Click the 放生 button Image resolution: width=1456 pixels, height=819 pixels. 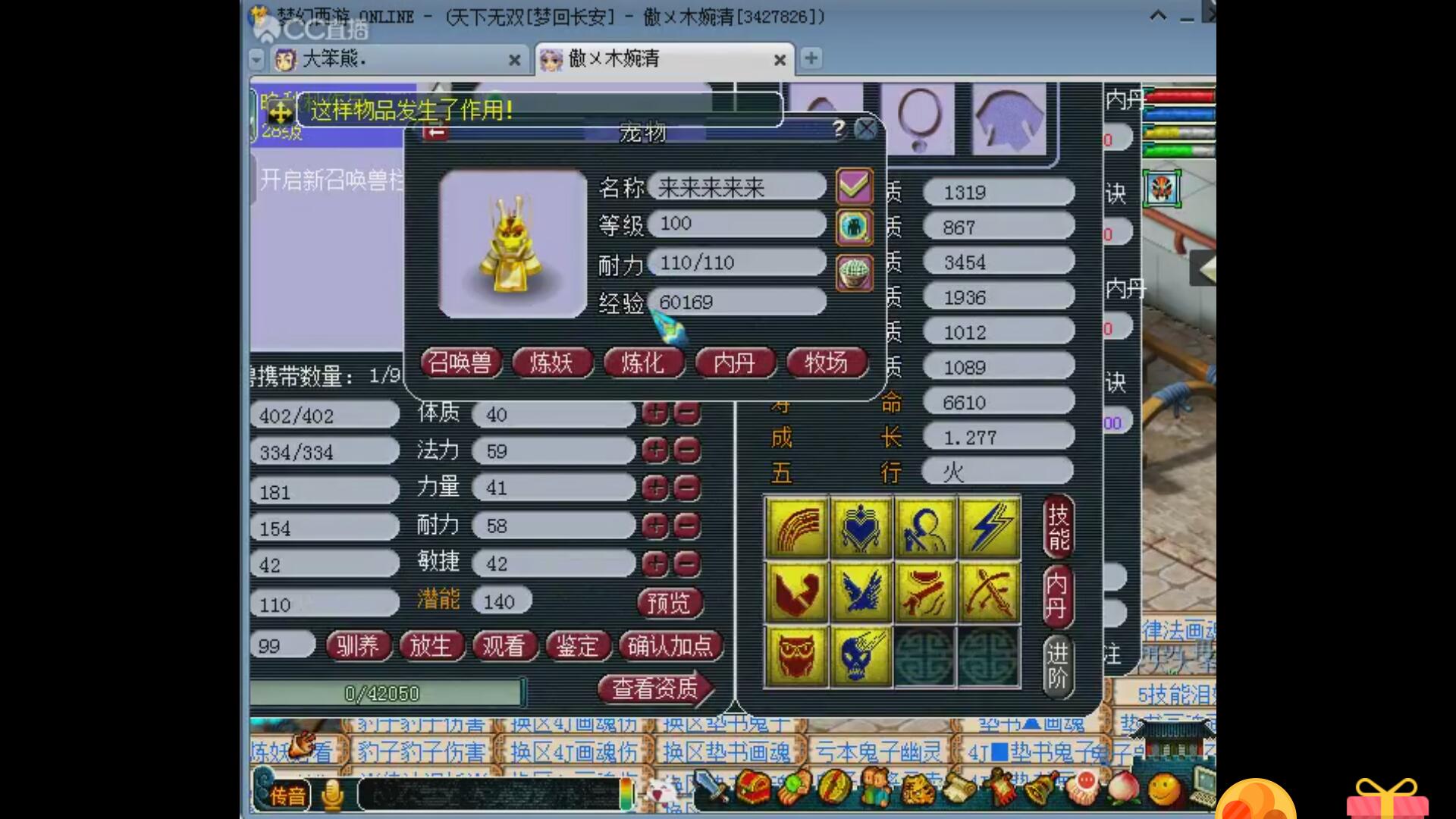pyautogui.click(x=431, y=646)
